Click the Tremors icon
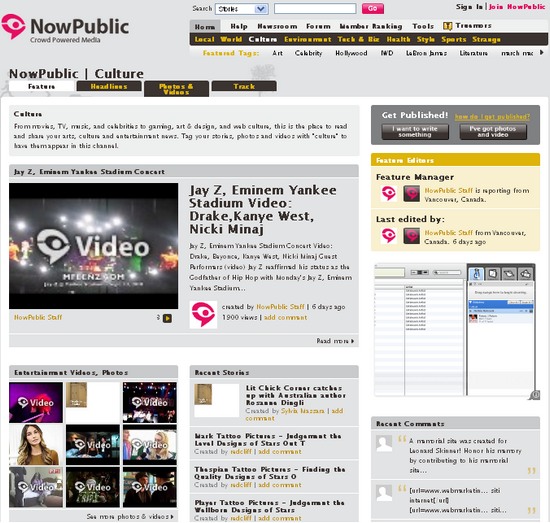The width and height of the screenshot is (550, 523). [447, 26]
